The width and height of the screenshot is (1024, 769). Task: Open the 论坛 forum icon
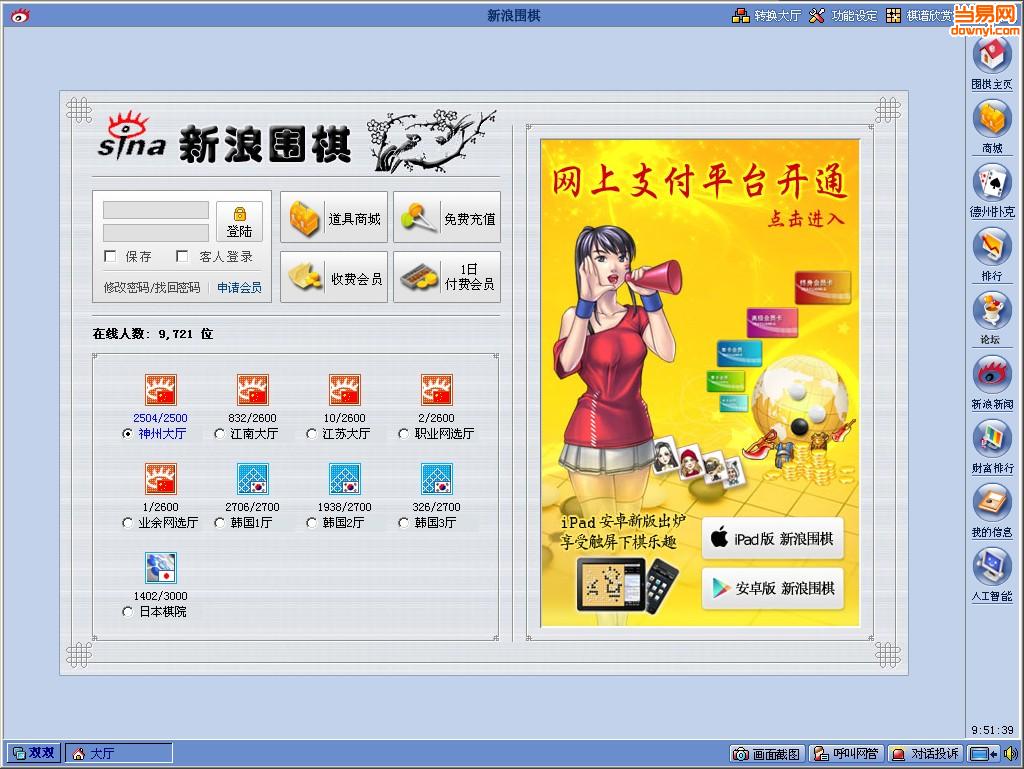point(991,315)
